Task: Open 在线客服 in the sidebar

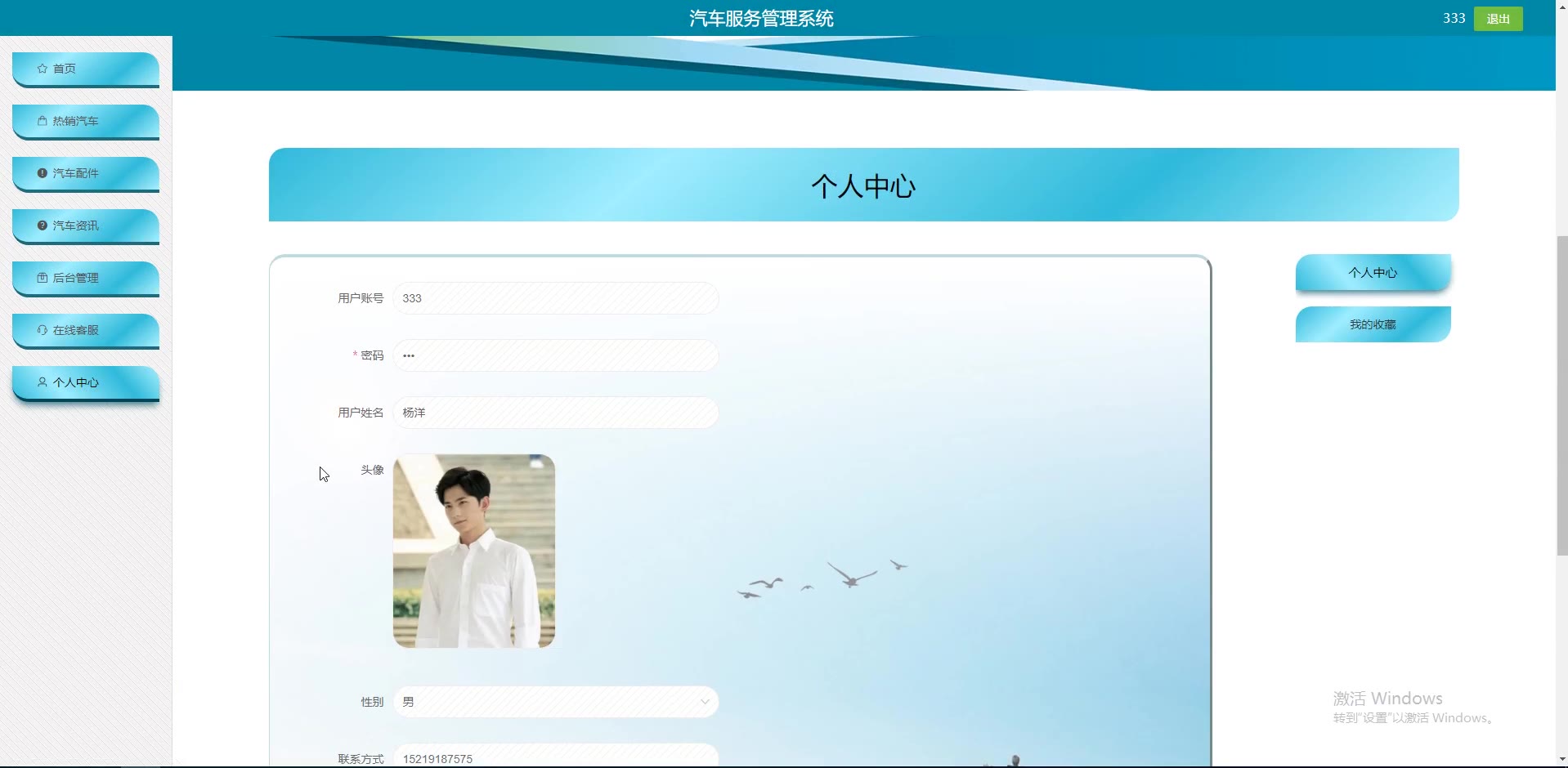Action: click(86, 331)
